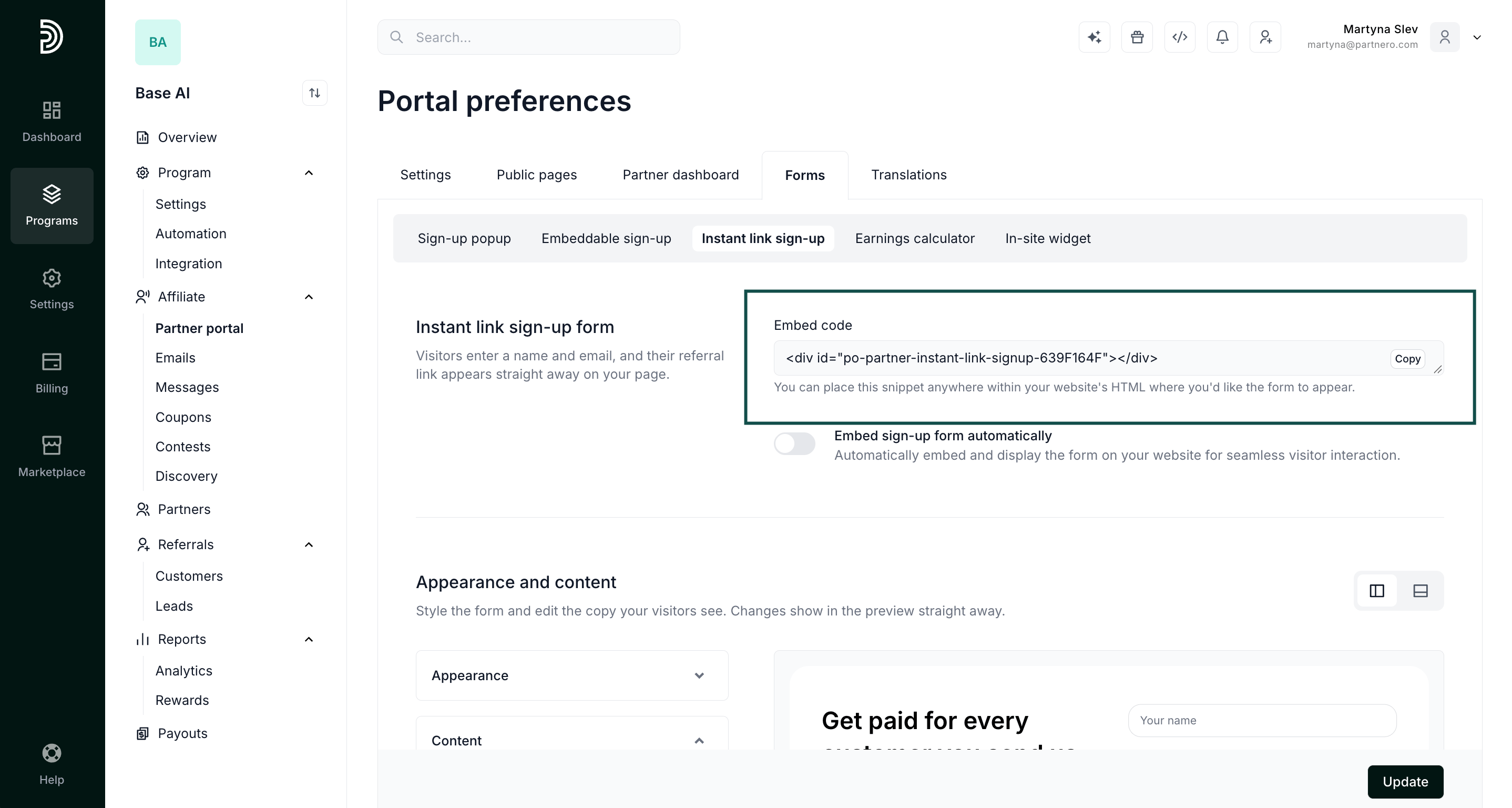
Task: Select the Sign-up popup sub-tab
Action: [x=464, y=238]
